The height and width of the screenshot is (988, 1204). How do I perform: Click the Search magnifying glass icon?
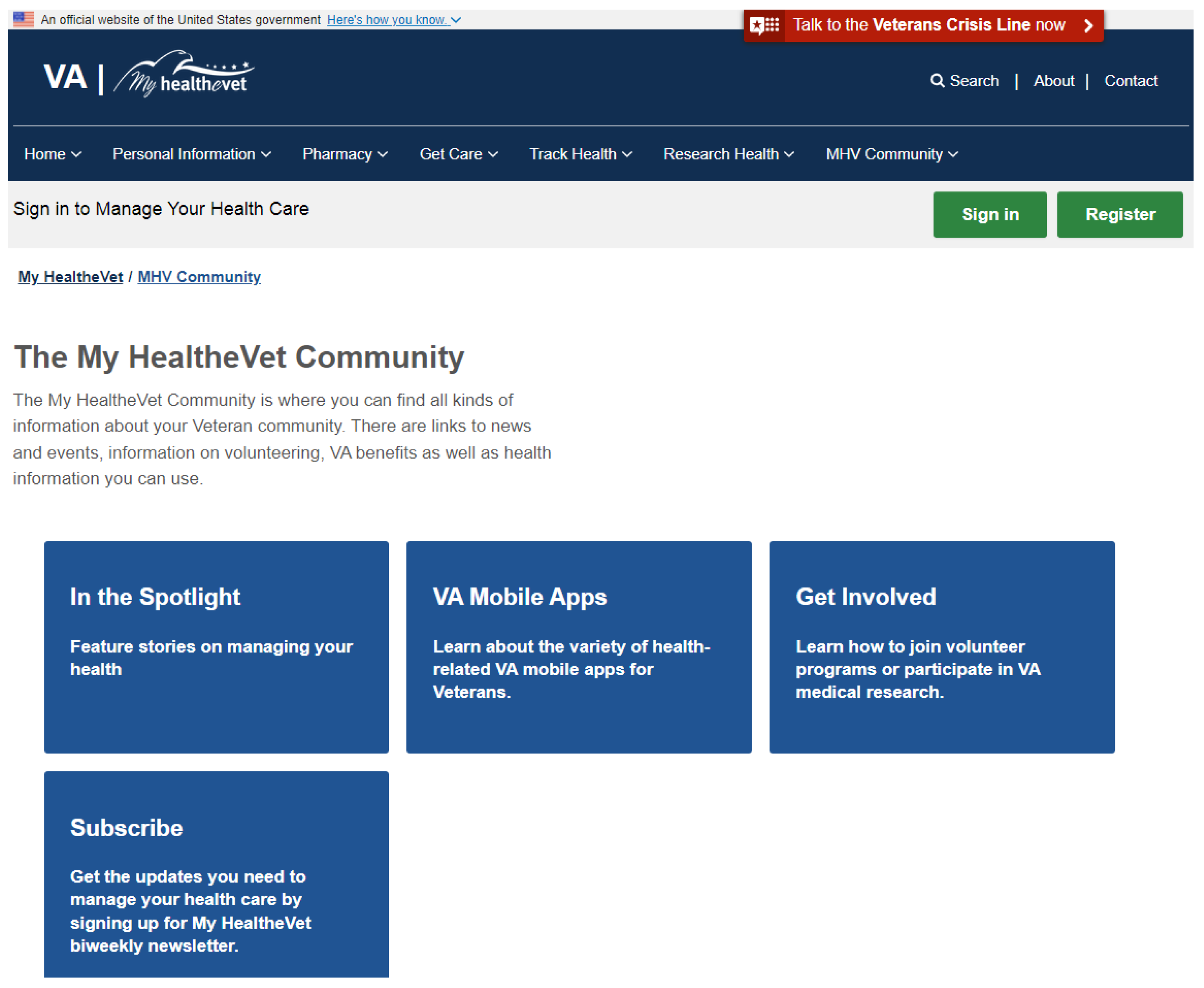pyautogui.click(x=936, y=81)
